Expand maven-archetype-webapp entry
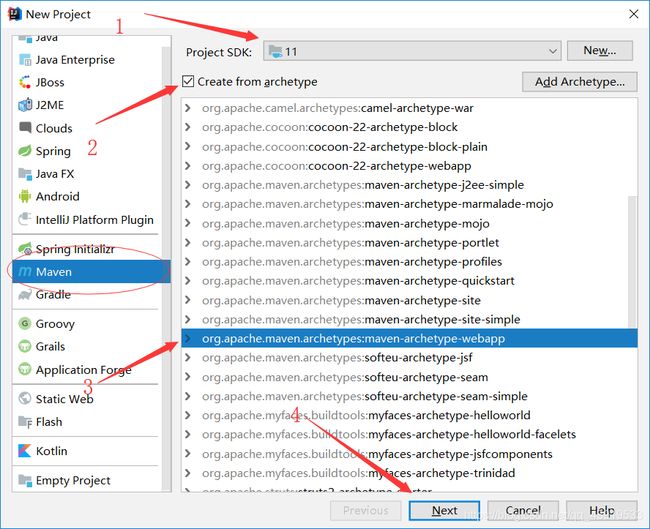Screen dimensions: 650x529 [188, 338]
